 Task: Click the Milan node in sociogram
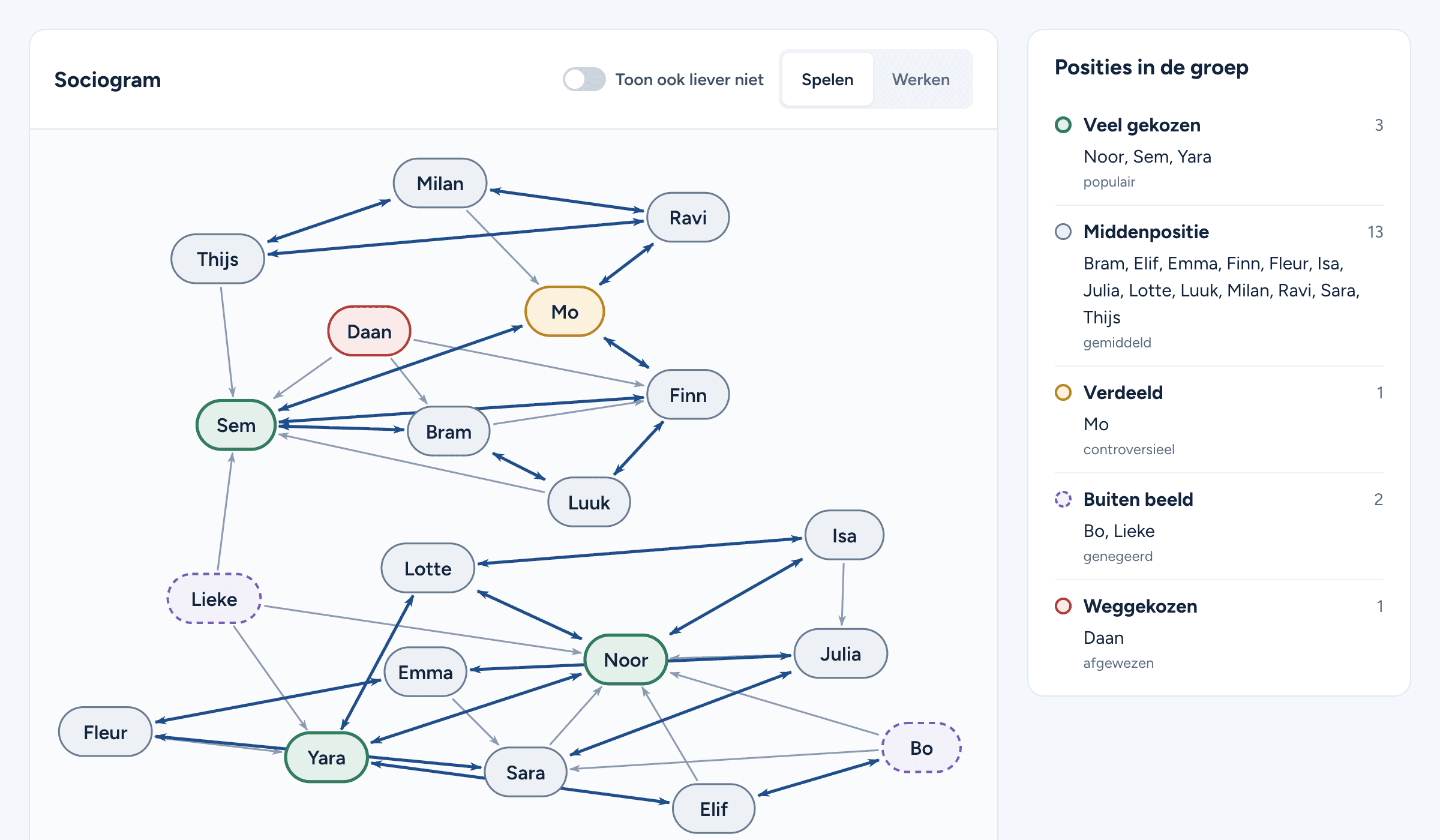coord(440,184)
